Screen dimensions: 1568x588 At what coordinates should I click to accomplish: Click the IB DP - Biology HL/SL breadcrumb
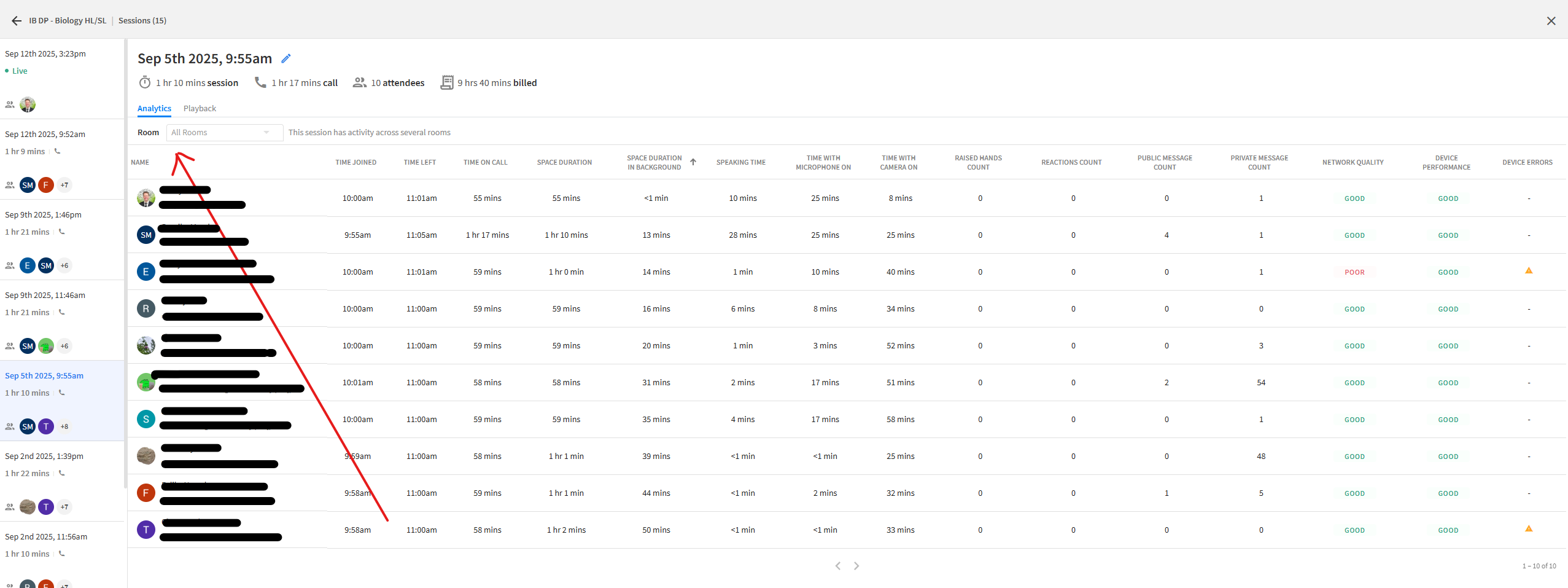(x=68, y=21)
